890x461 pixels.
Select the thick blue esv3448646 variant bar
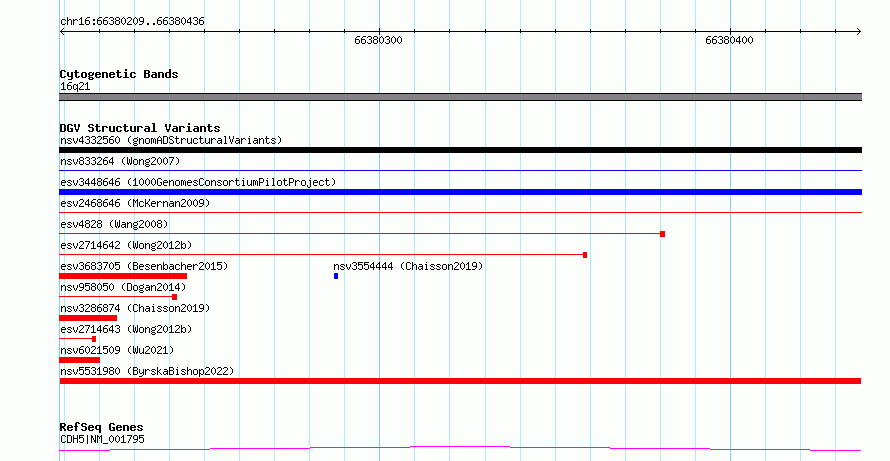(460, 192)
